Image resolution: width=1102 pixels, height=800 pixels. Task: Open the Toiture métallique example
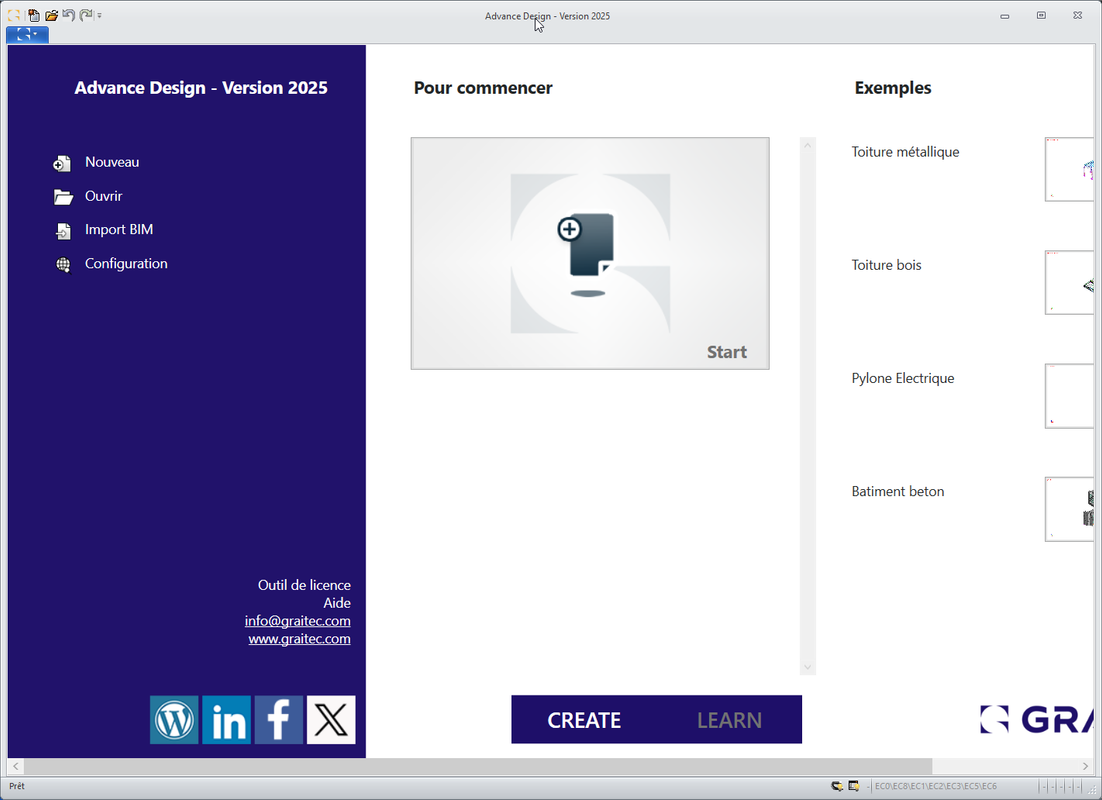click(905, 152)
